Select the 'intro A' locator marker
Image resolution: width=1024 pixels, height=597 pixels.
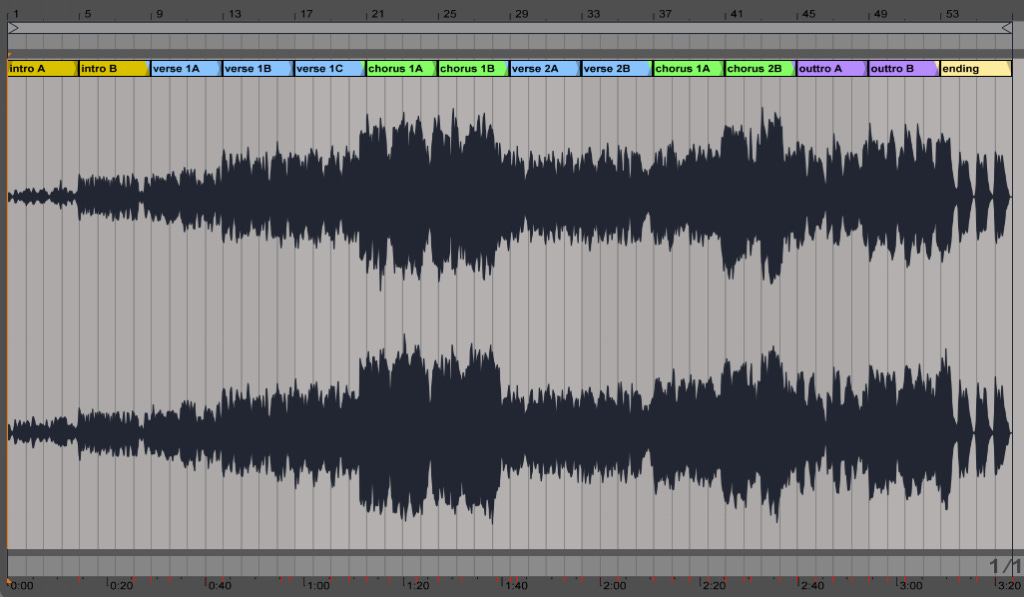(x=42, y=69)
